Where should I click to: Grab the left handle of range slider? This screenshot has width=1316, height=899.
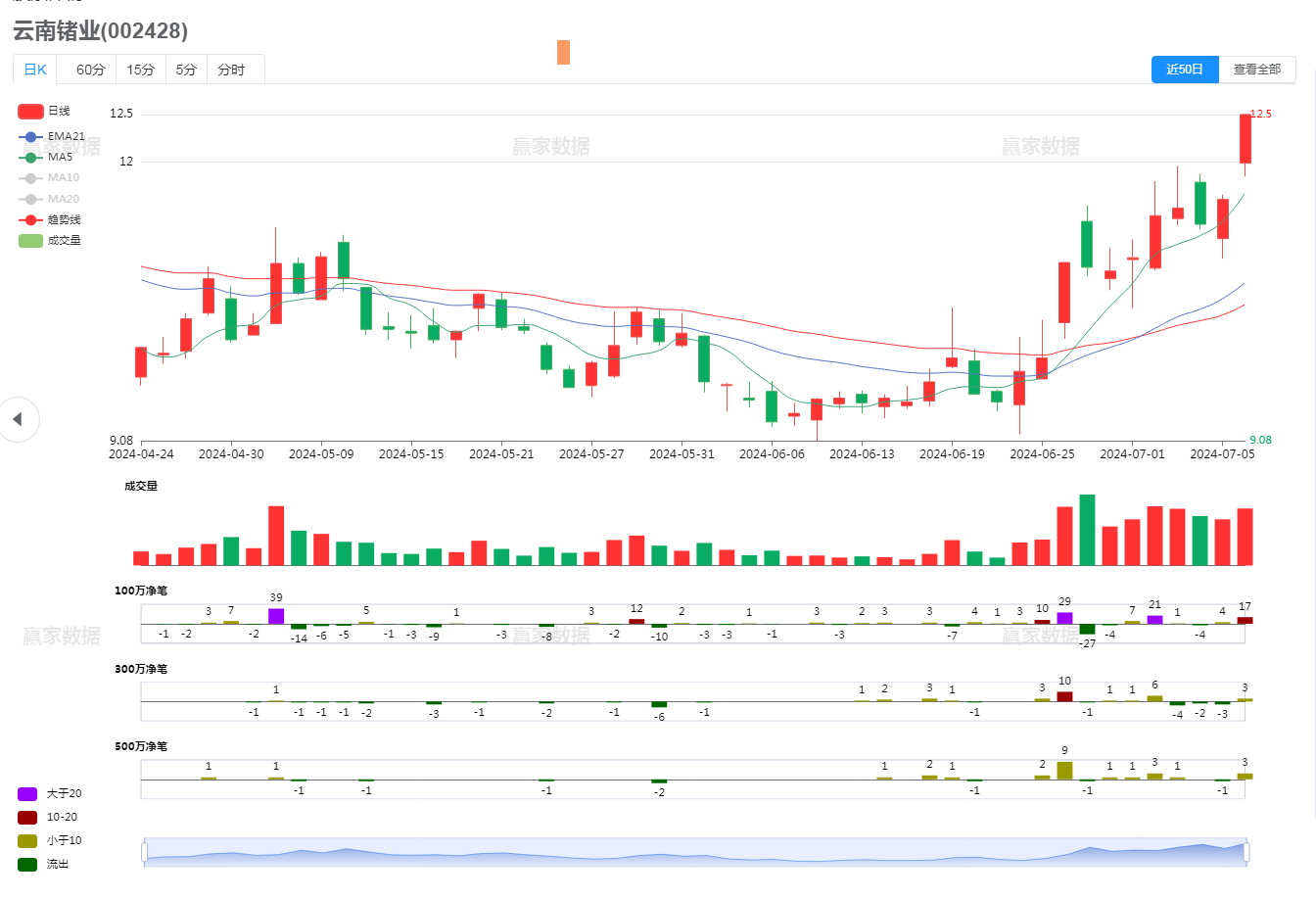tap(145, 852)
